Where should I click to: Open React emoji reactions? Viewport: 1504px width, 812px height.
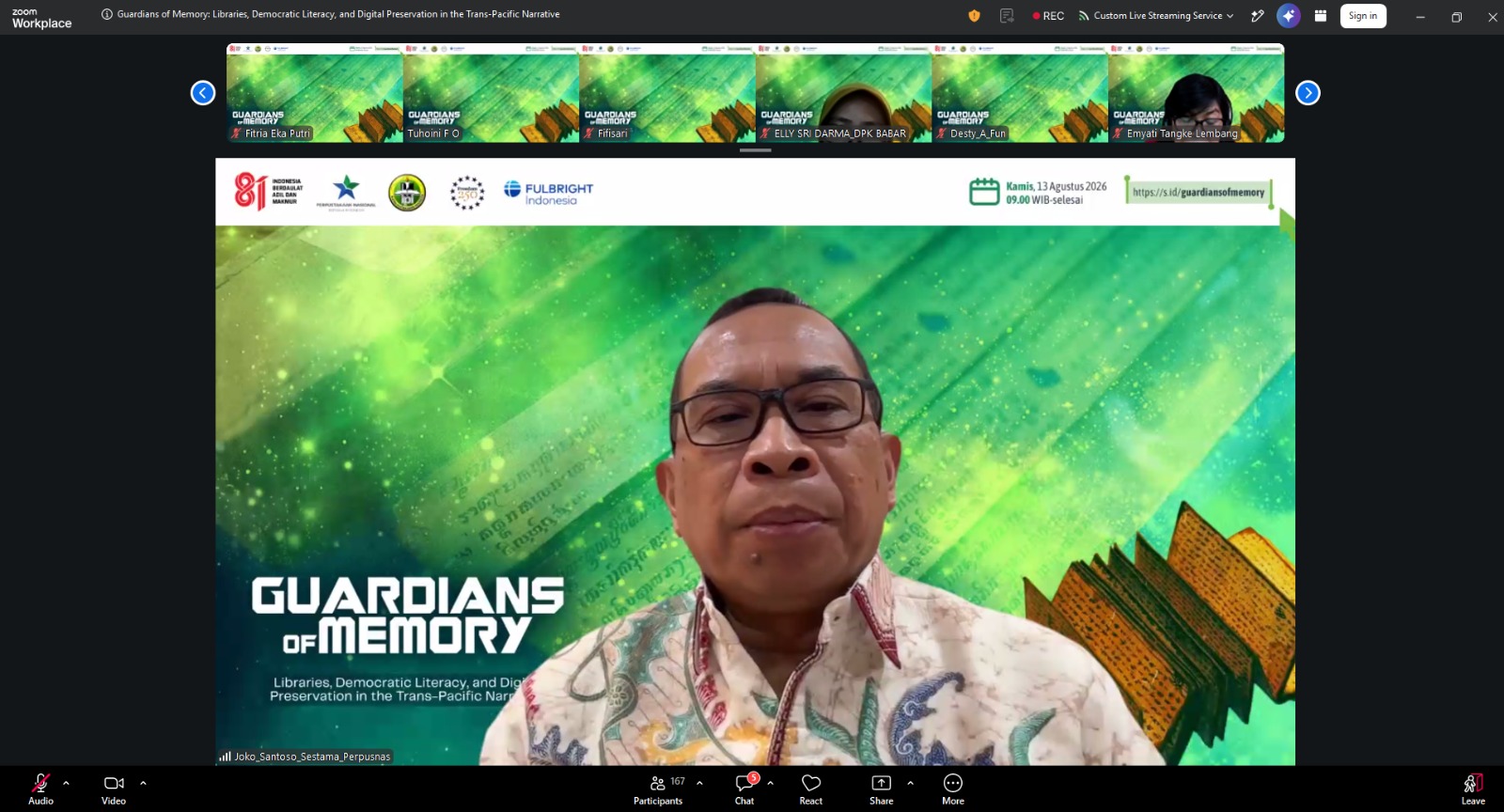[x=811, y=789]
